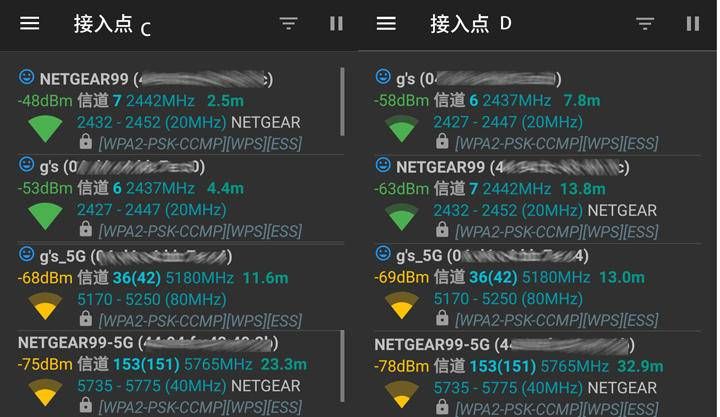Click the lock icon under -63dBm NETGEAR99 entry
This screenshot has width=720, height=417.
(442, 231)
